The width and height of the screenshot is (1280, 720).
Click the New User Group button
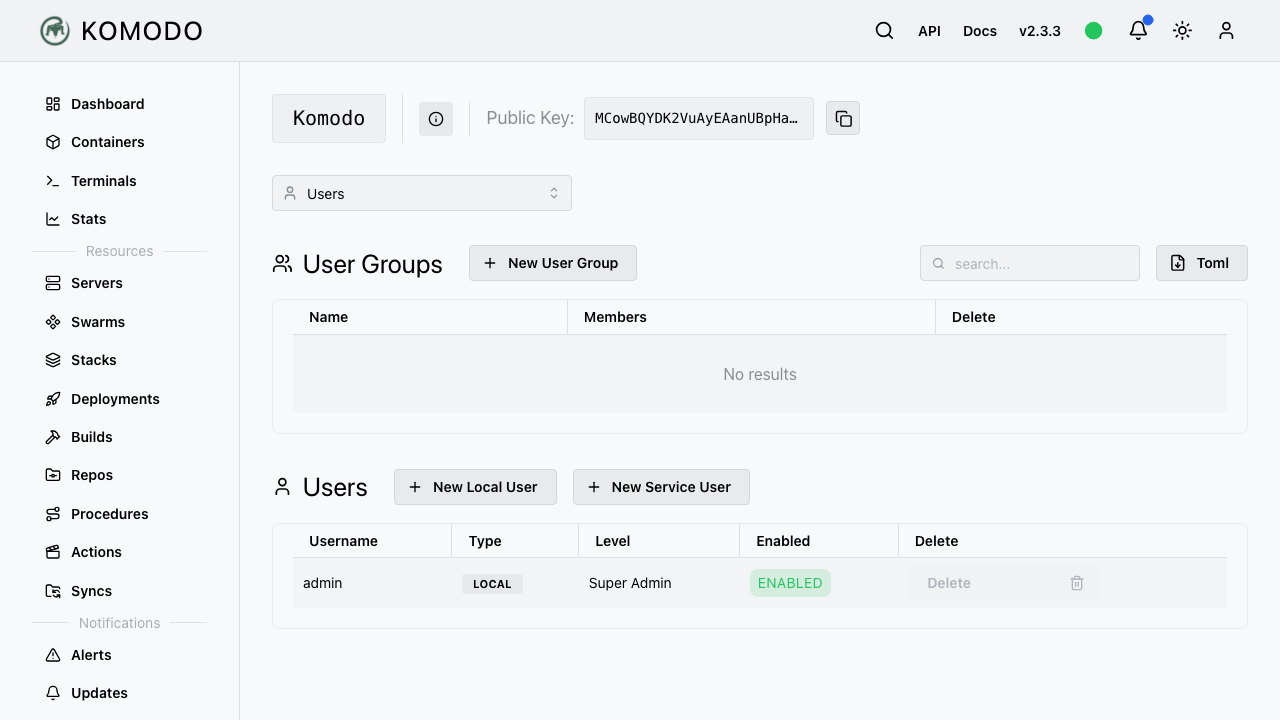tap(553, 263)
